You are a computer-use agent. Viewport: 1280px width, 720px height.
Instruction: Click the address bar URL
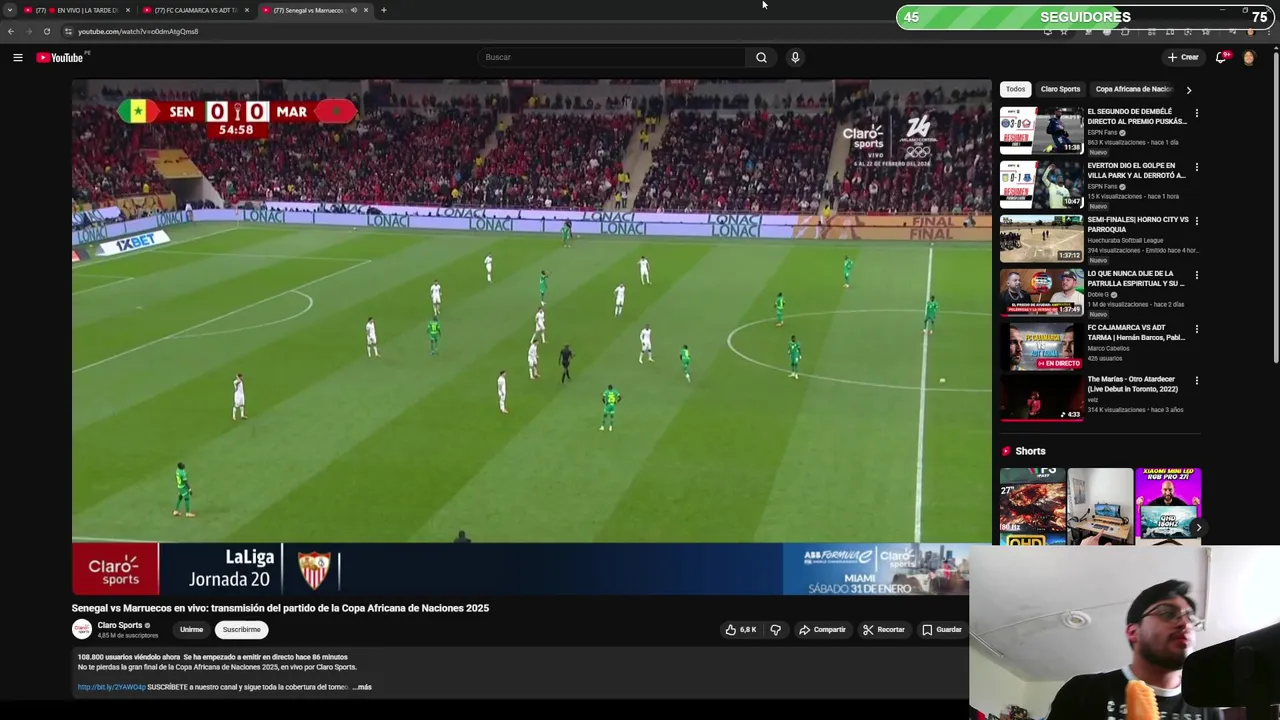[x=138, y=31]
